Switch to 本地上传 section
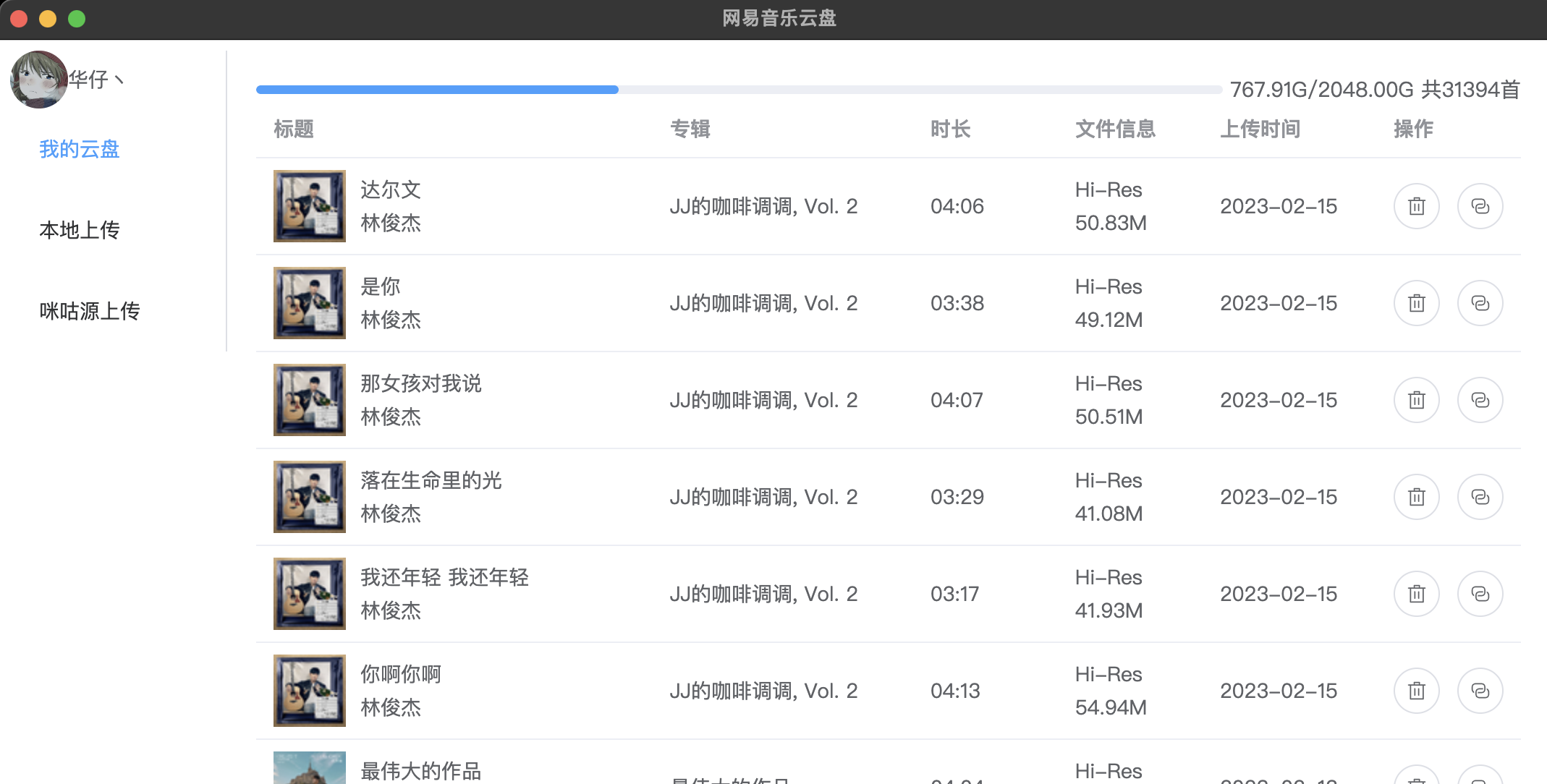The width and height of the screenshot is (1547, 784). 80,231
